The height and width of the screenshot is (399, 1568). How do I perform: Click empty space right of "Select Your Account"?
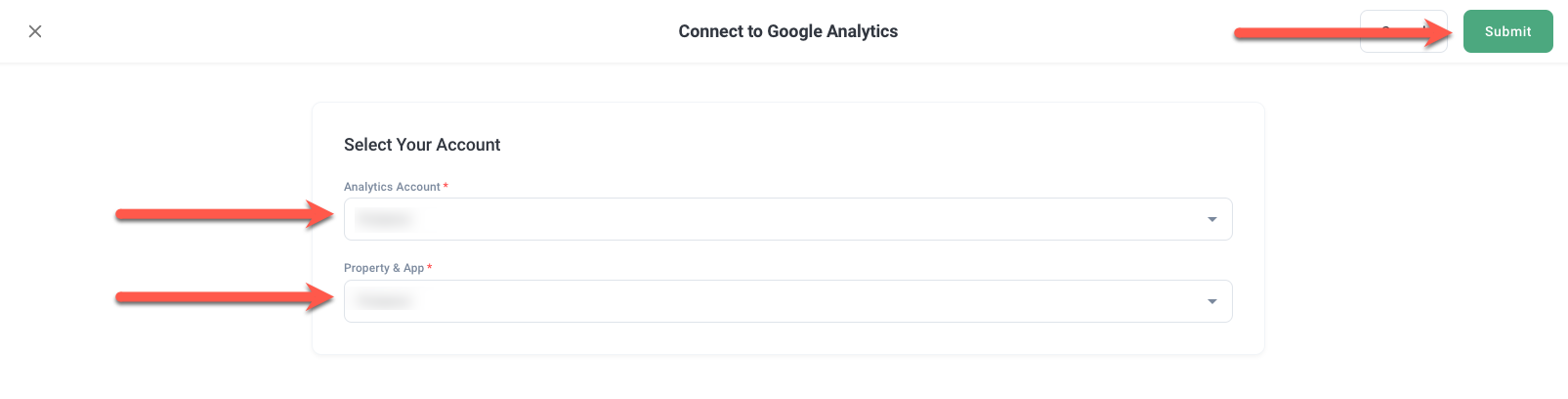tap(879, 145)
